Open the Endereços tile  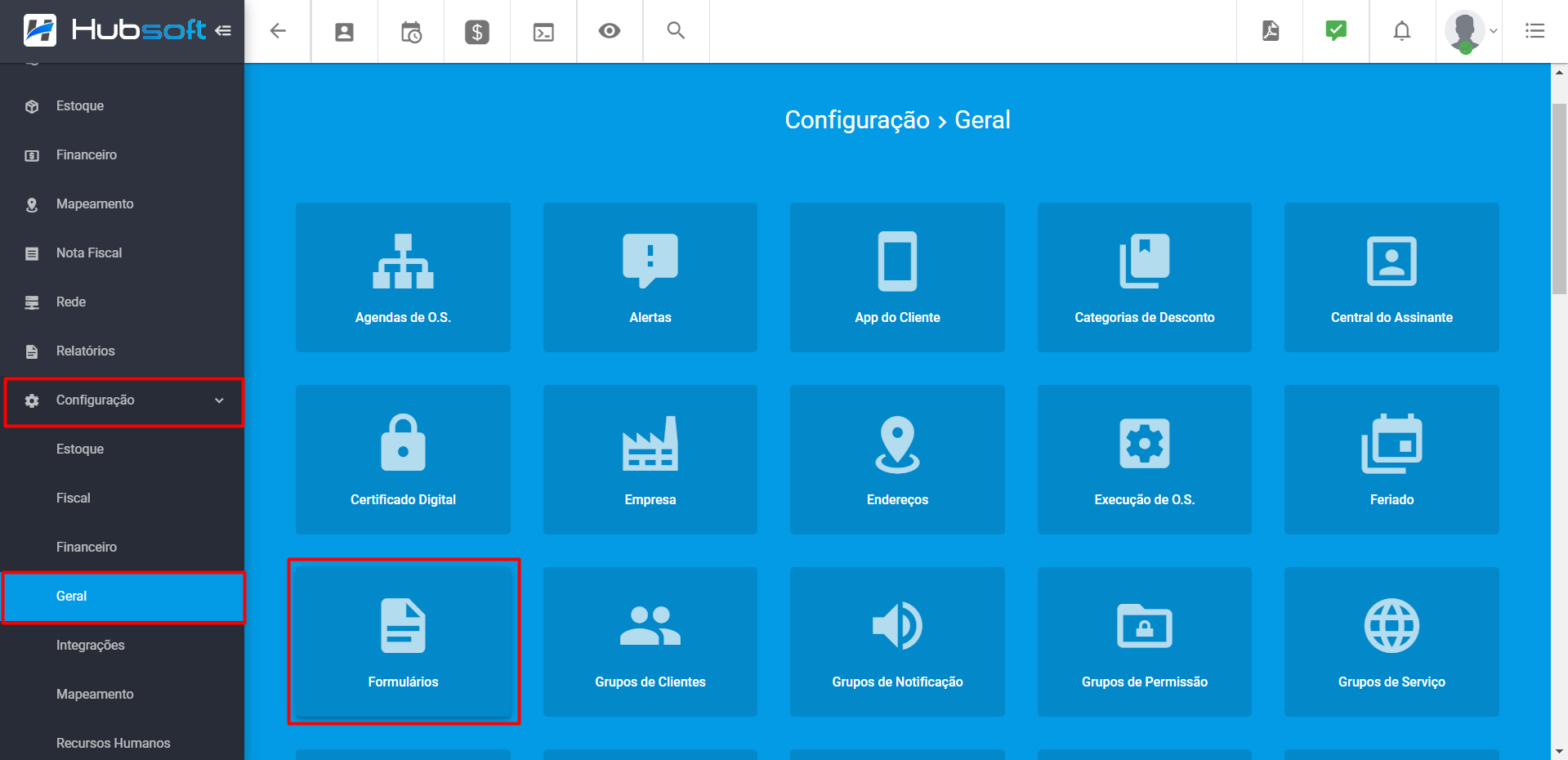coord(897,459)
